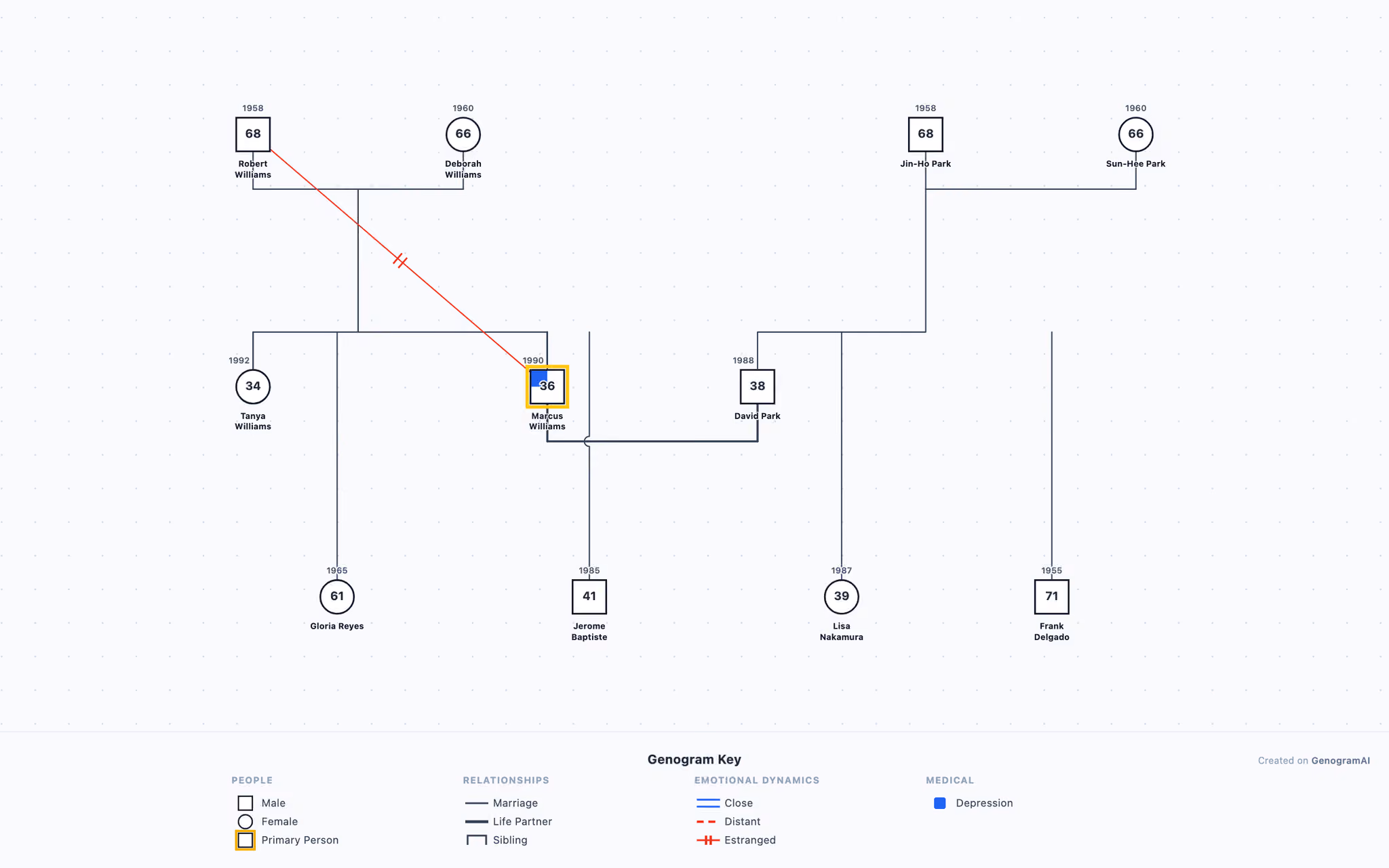Click the Sibling bracket legend symbol

point(477,840)
